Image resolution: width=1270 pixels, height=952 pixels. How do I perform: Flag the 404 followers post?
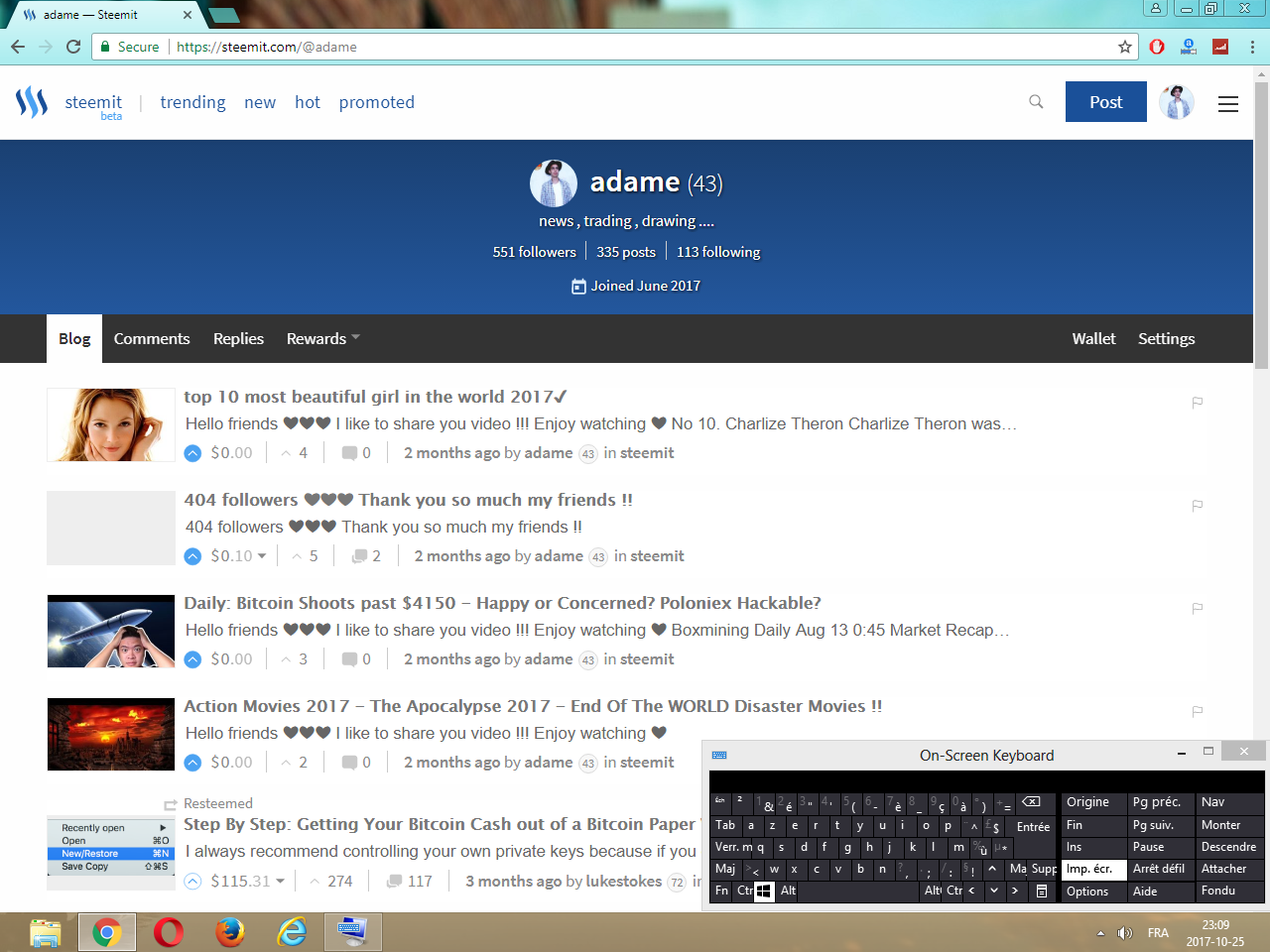(x=1198, y=506)
